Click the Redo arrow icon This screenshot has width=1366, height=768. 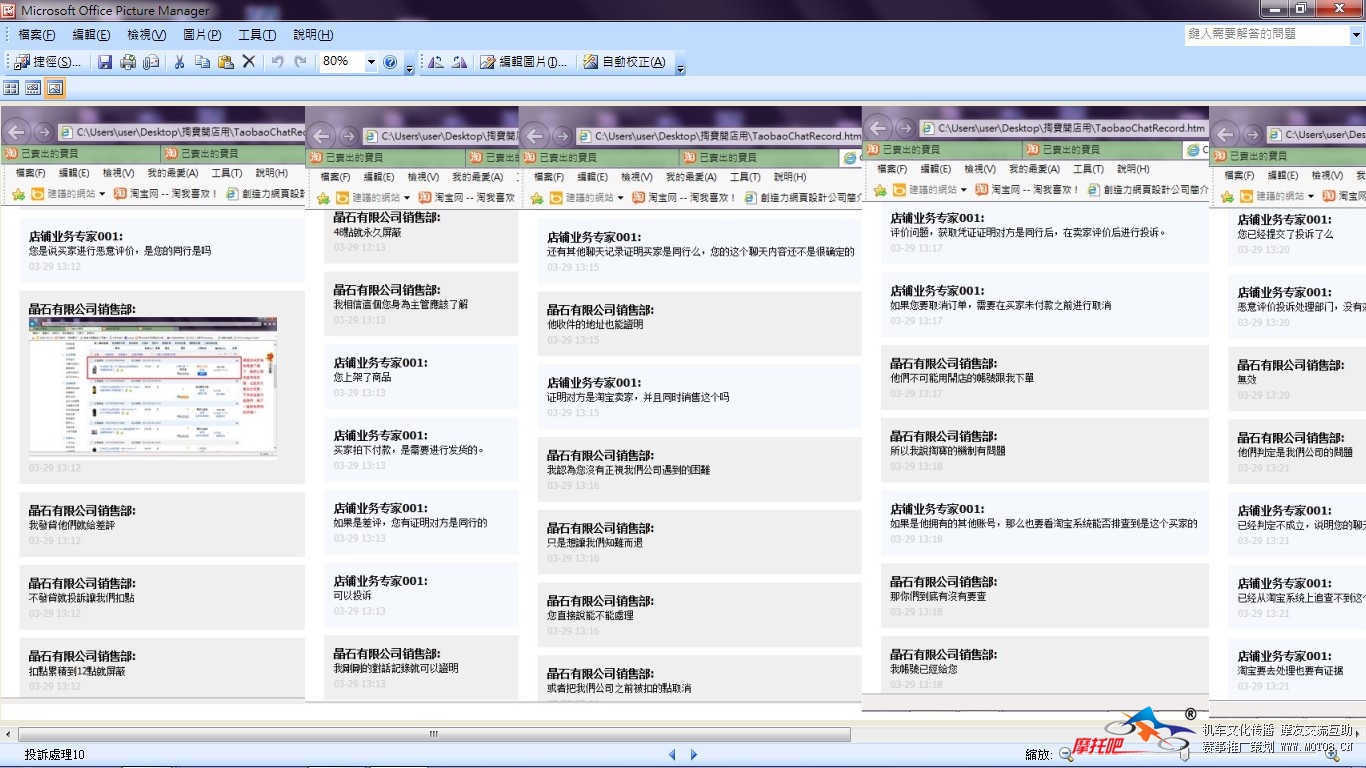click(x=300, y=62)
